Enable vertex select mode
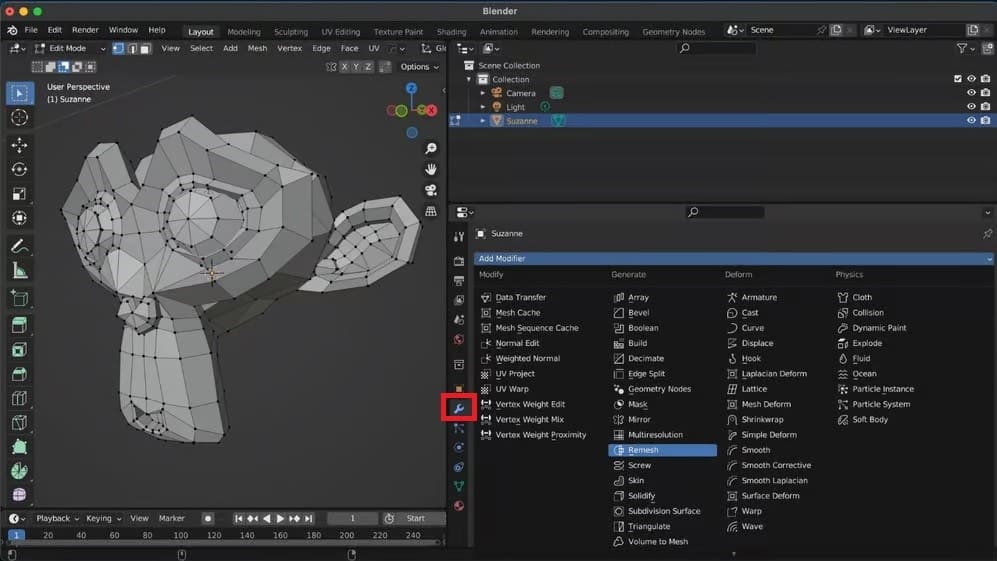 pos(118,48)
